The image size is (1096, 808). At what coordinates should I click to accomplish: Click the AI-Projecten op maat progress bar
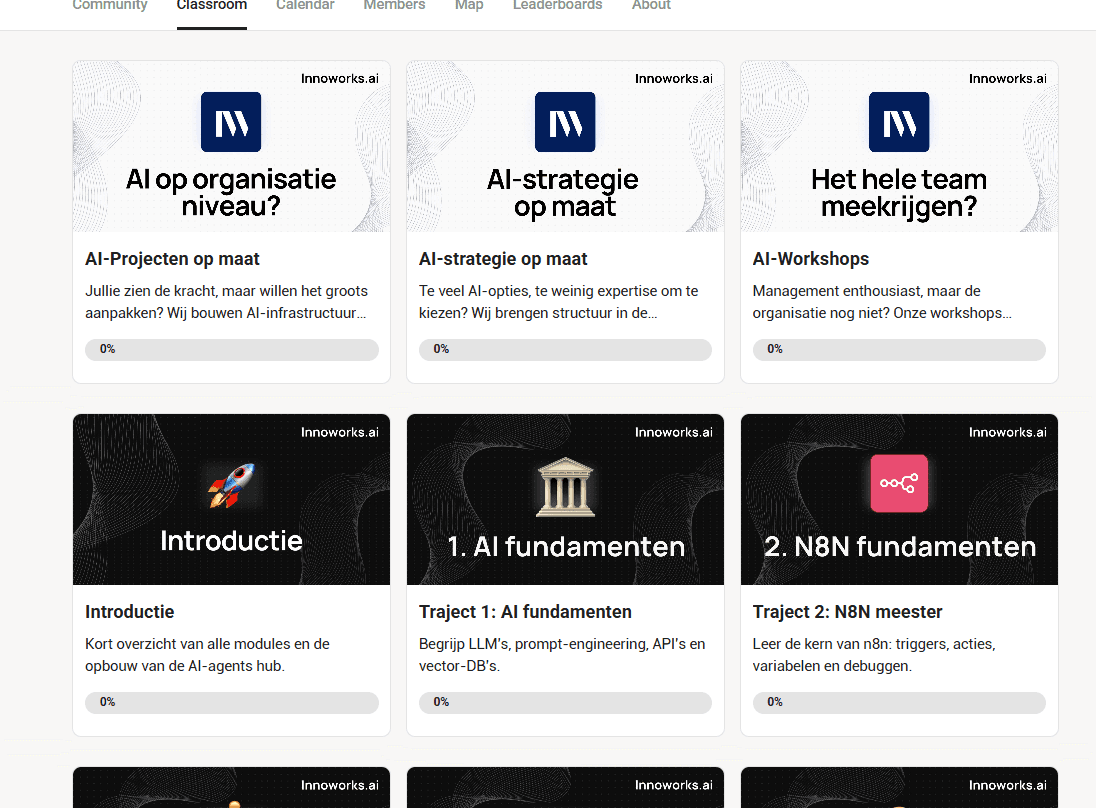[x=231, y=349]
